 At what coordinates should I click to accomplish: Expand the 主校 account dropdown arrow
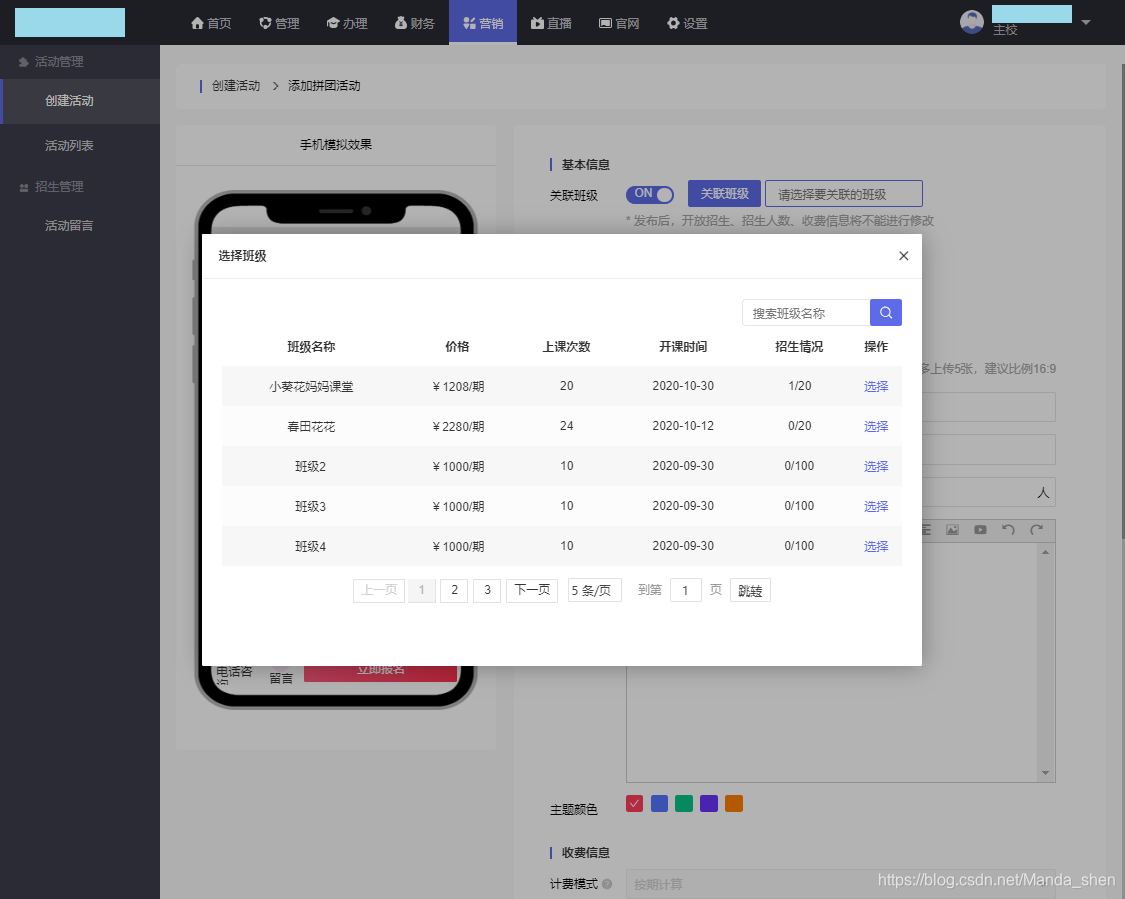(x=1086, y=23)
